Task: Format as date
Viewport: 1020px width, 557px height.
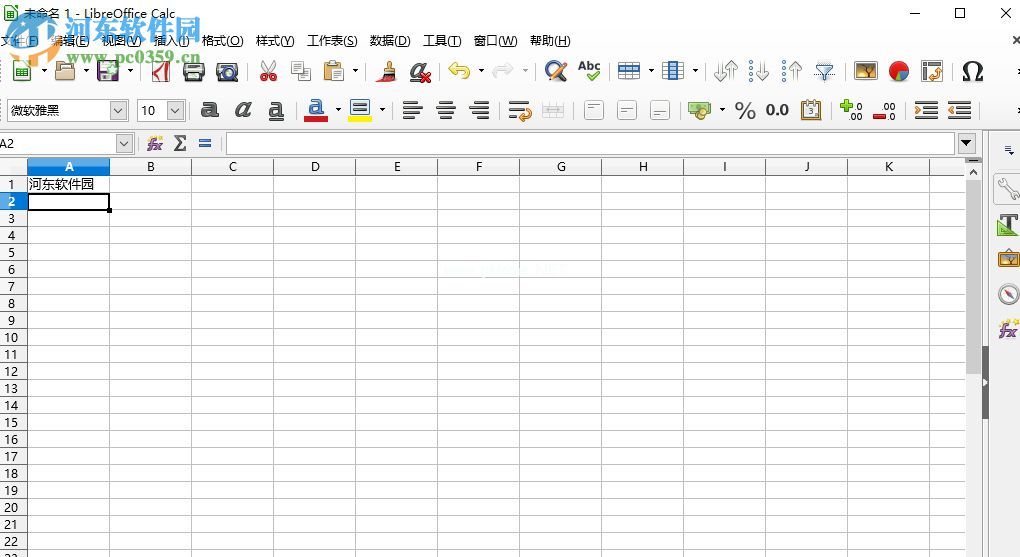Action: click(811, 110)
